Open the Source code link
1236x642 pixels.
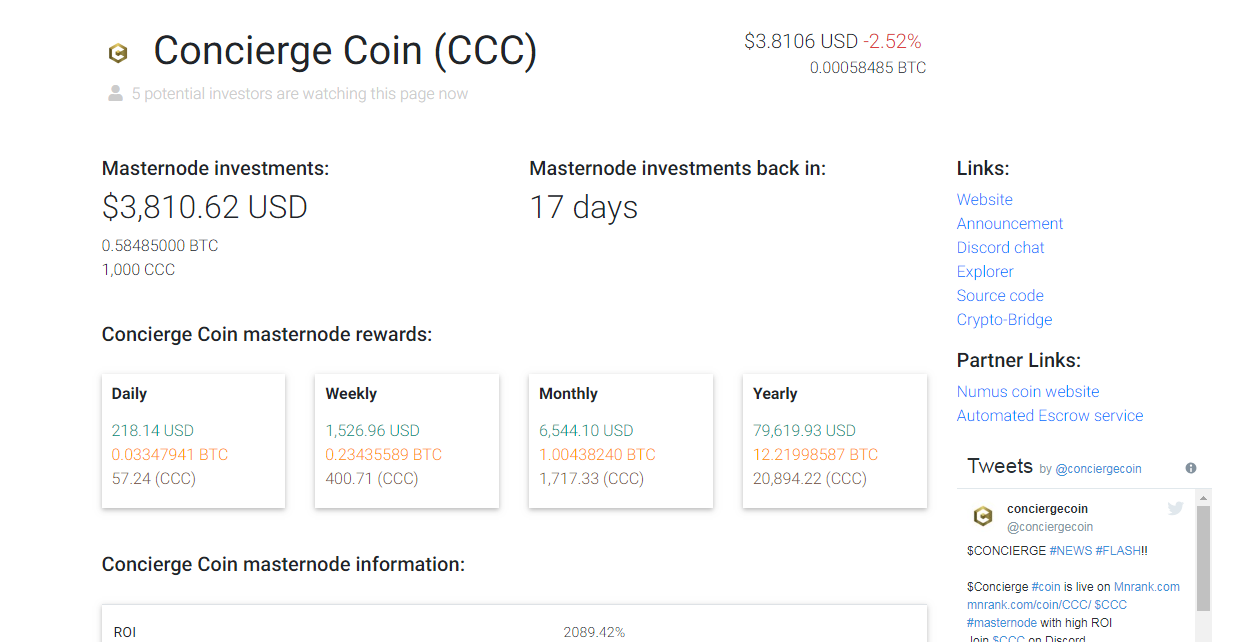pos(999,296)
